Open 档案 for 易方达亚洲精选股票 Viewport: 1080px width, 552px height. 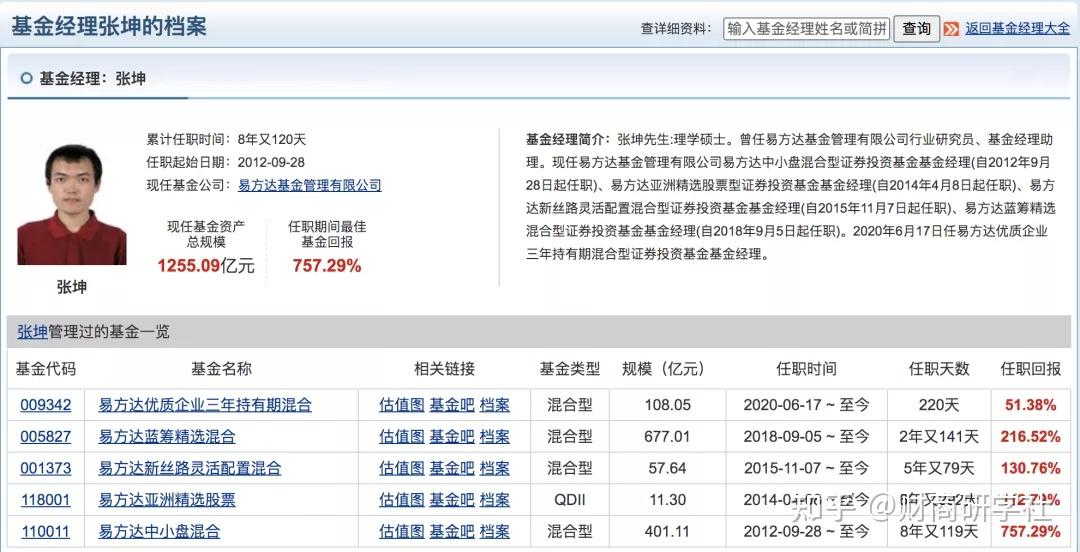[495, 500]
